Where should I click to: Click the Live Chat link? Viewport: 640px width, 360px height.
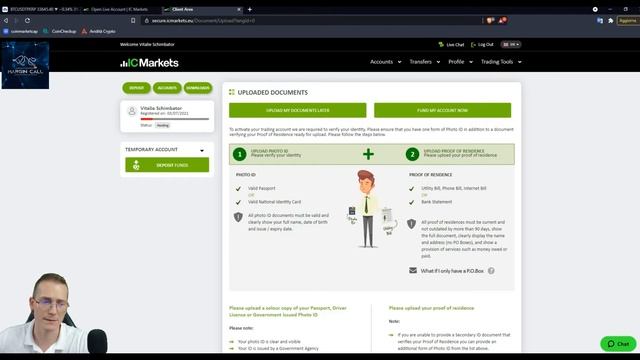(x=455, y=44)
